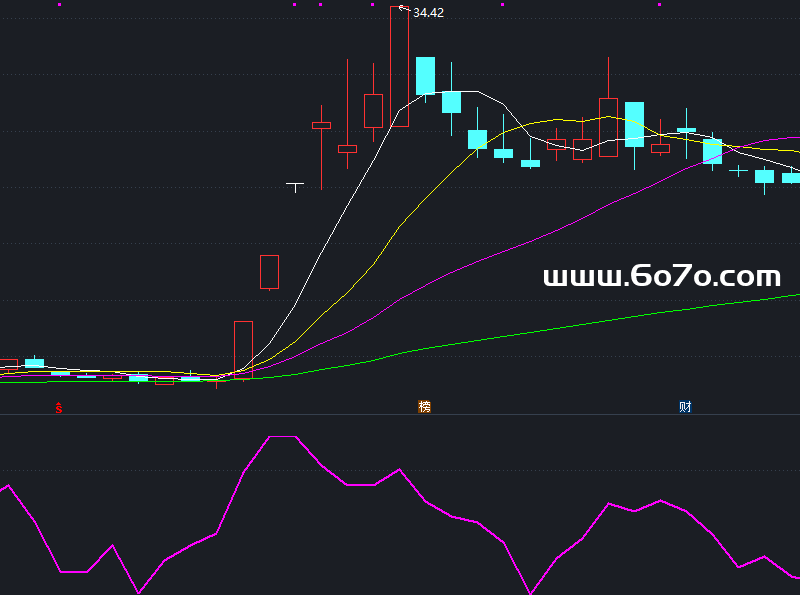
Task: Click the large cyan candle right after the peak
Action: pyautogui.click(x=425, y=76)
